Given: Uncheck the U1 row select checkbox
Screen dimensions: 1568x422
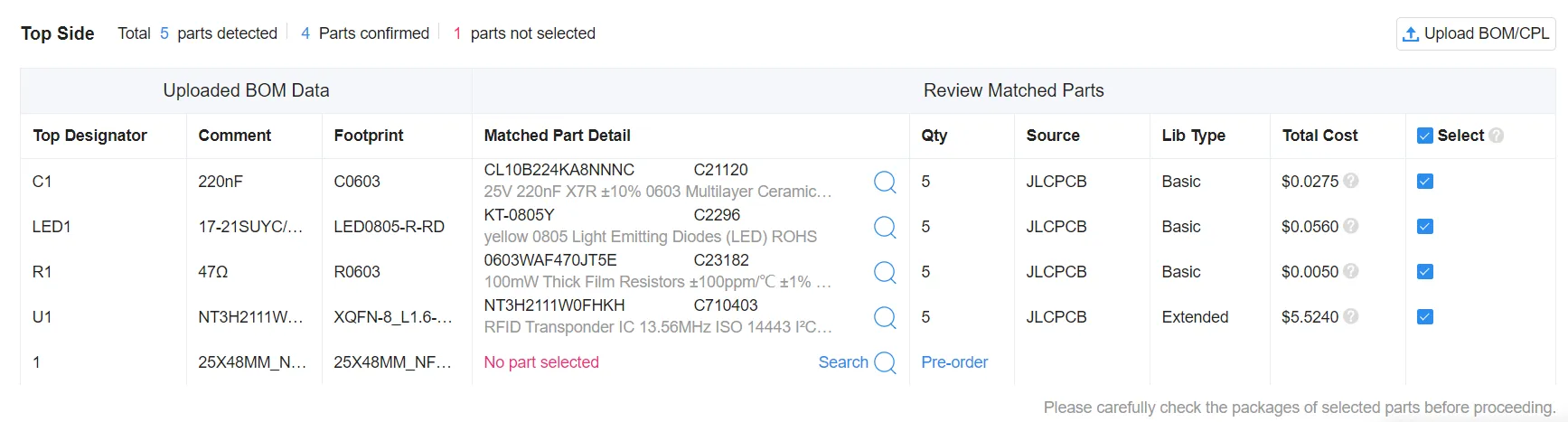Looking at the screenshot, I should coord(1425,316).
